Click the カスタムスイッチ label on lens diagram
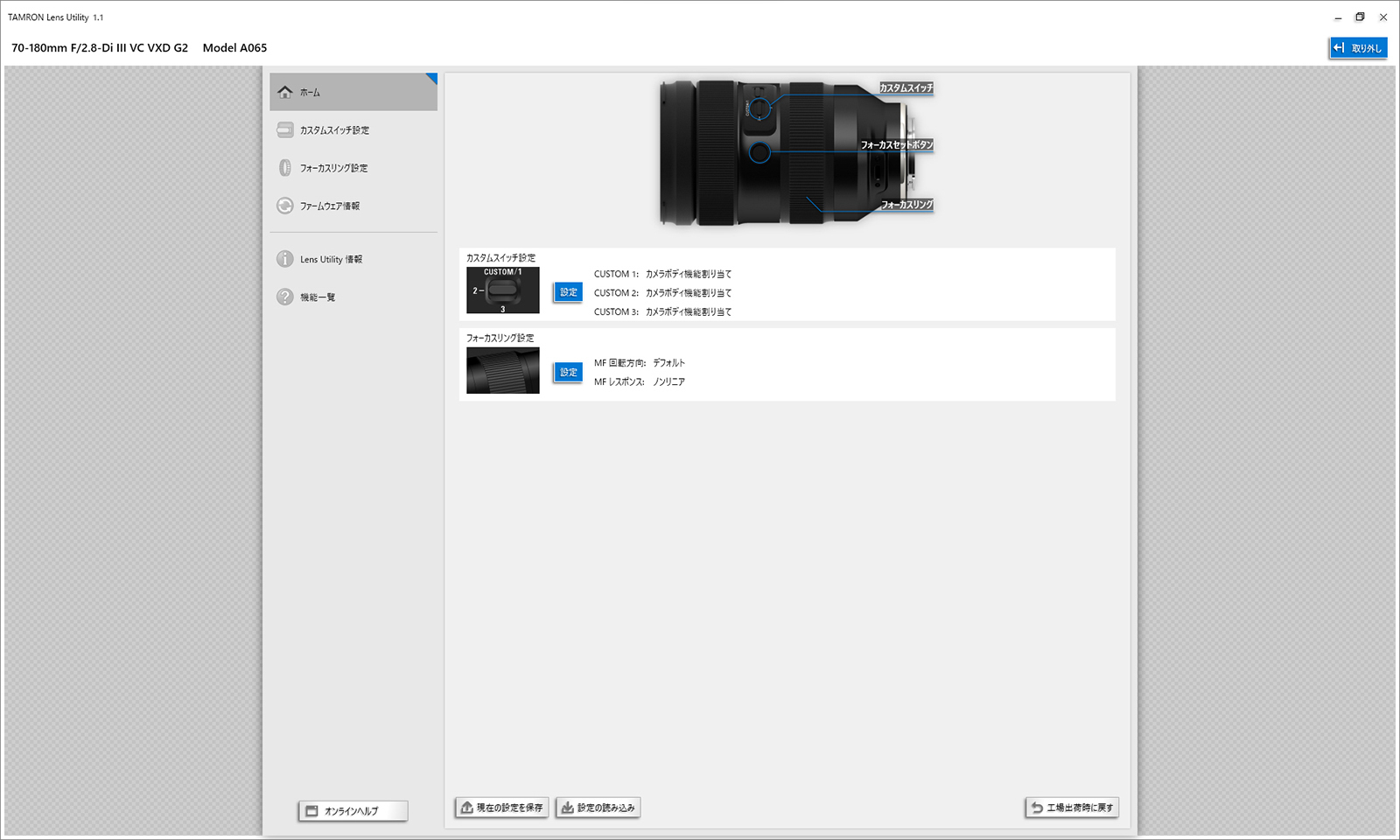This screenshot has width=1400, height=840. [x=905, y=87]
